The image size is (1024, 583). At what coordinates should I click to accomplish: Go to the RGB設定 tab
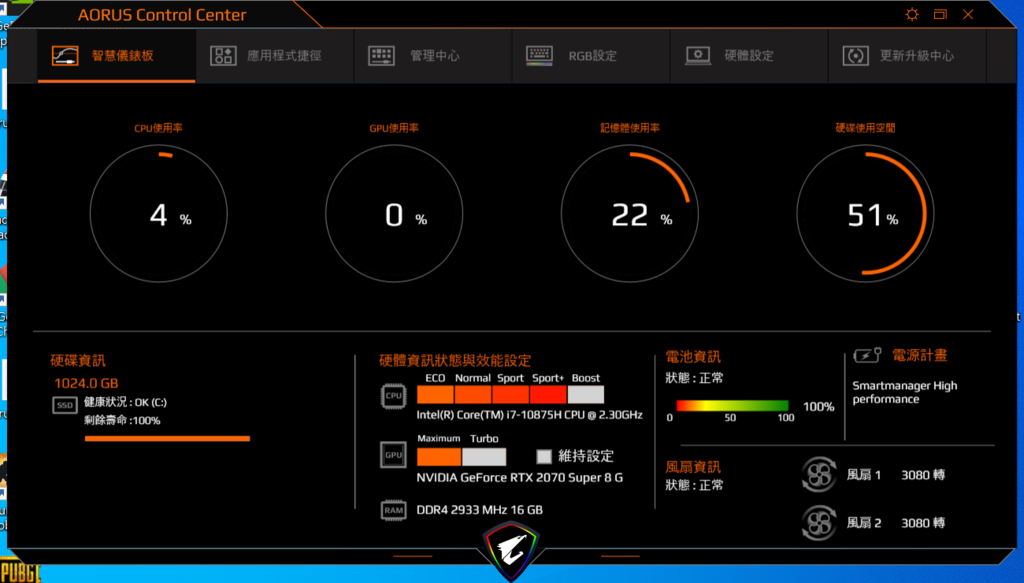(x=590, y=55)
